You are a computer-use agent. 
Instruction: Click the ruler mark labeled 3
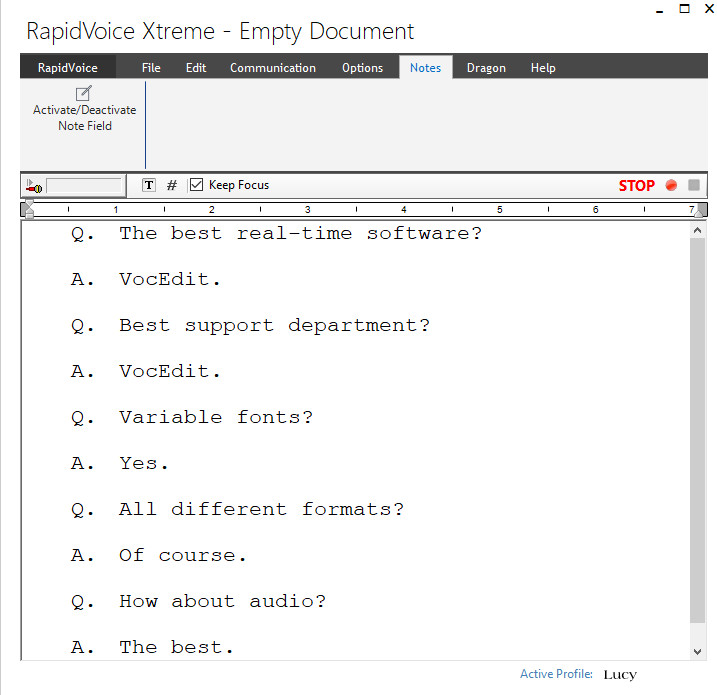[x=308, y=209]
